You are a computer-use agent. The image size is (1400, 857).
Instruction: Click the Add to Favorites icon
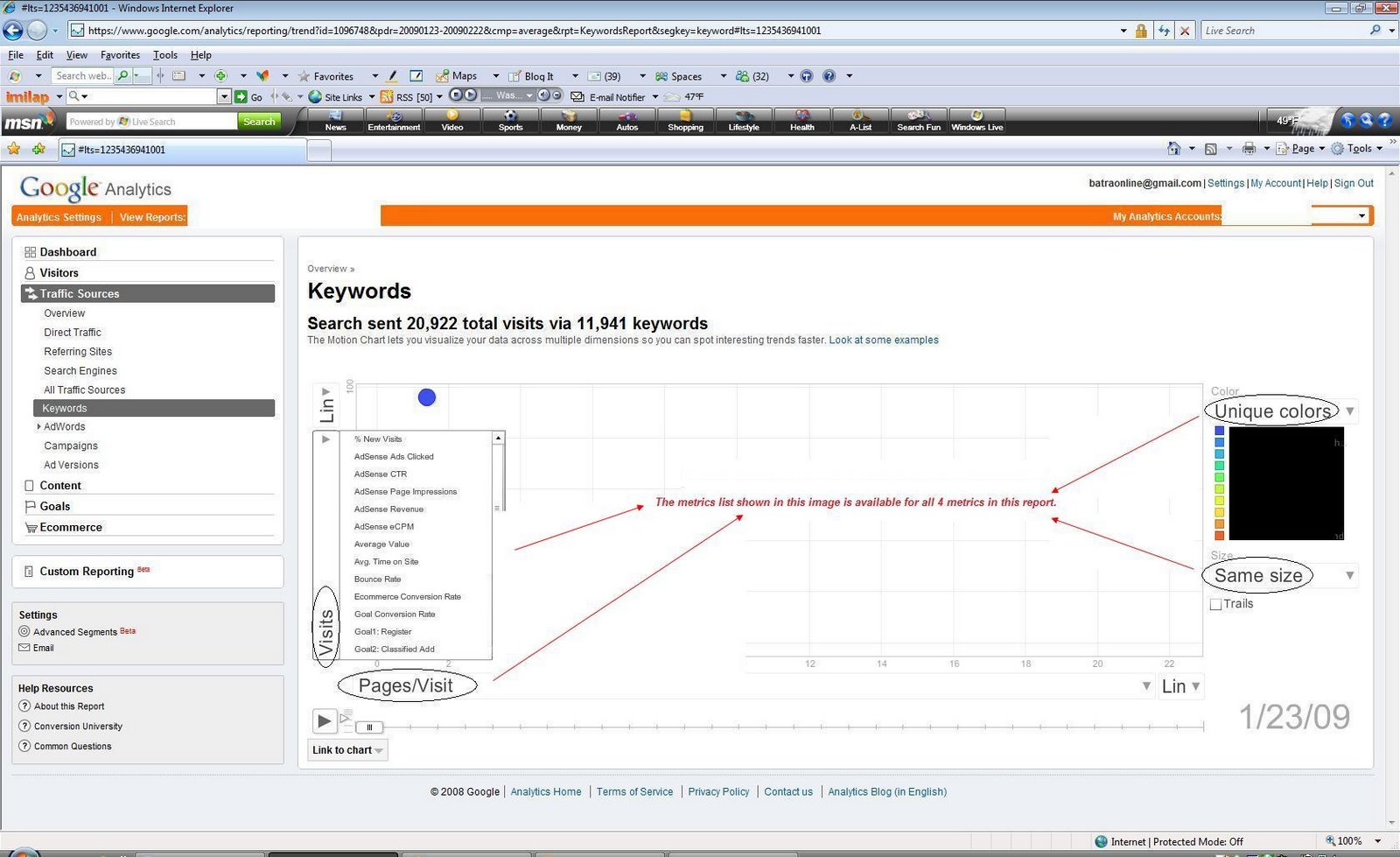point(38,149)
